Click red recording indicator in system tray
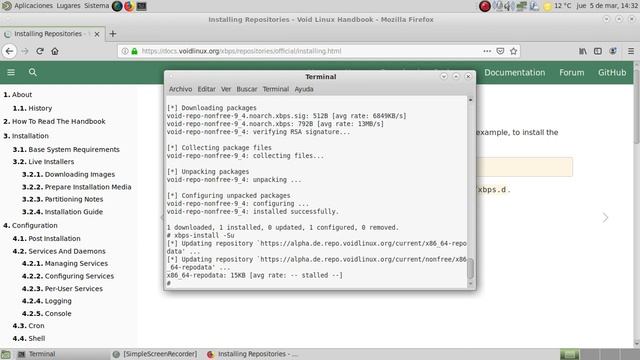 coord(484,6)
